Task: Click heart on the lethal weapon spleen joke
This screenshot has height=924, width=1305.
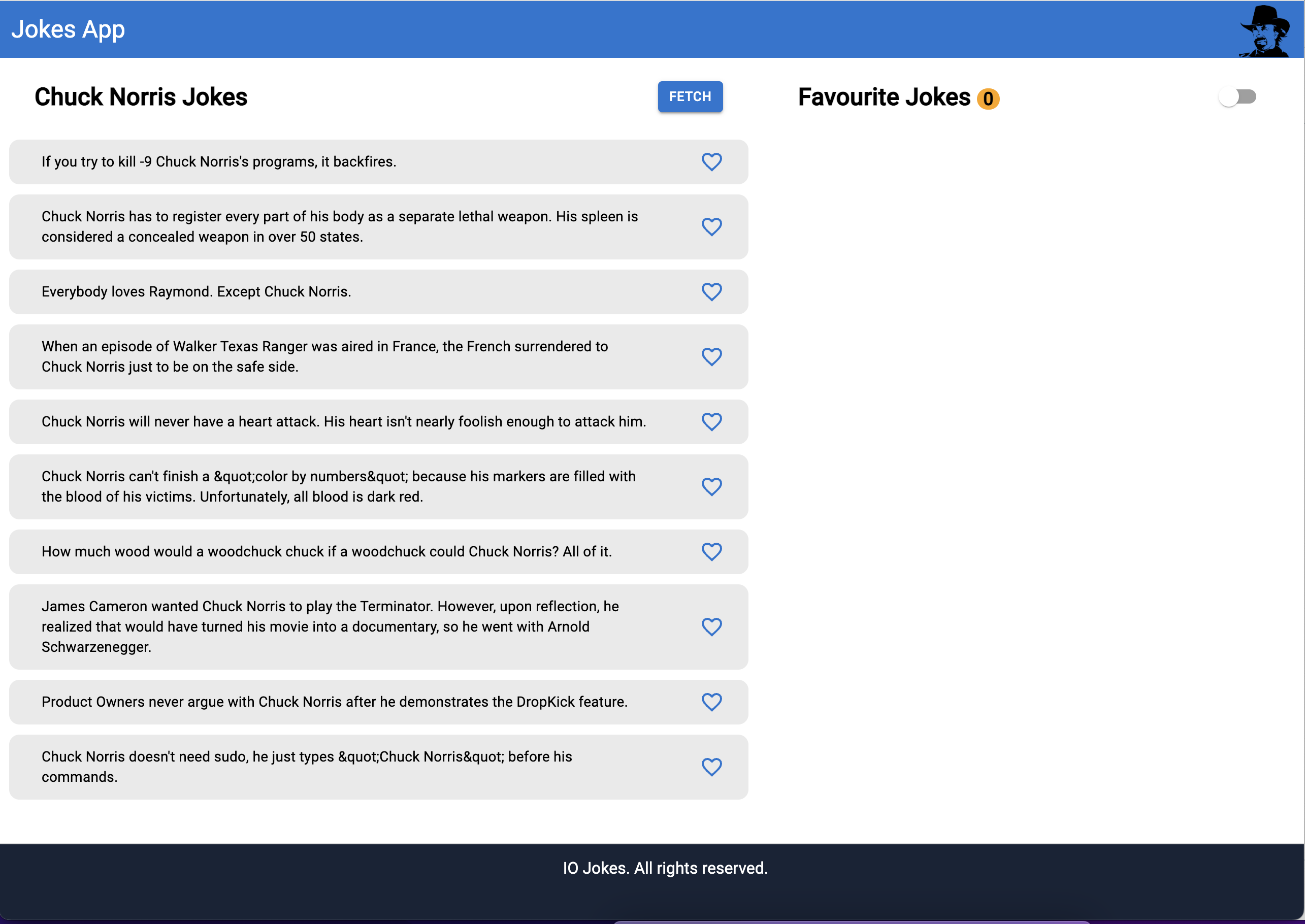Action: coord(711,227)
